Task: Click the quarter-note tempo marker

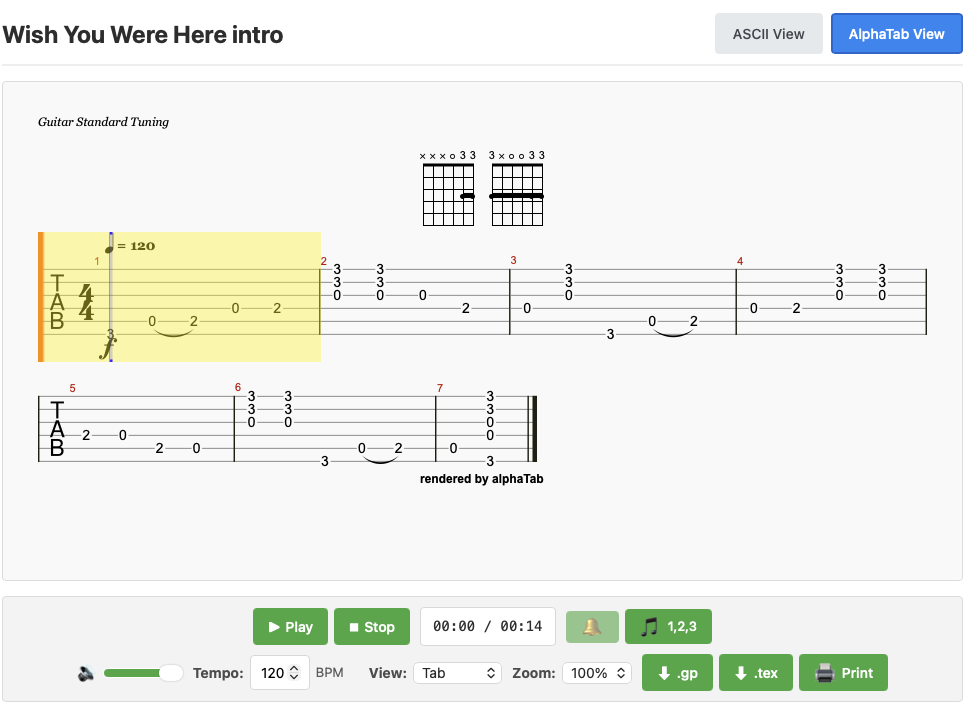Action: click(110, 245)
